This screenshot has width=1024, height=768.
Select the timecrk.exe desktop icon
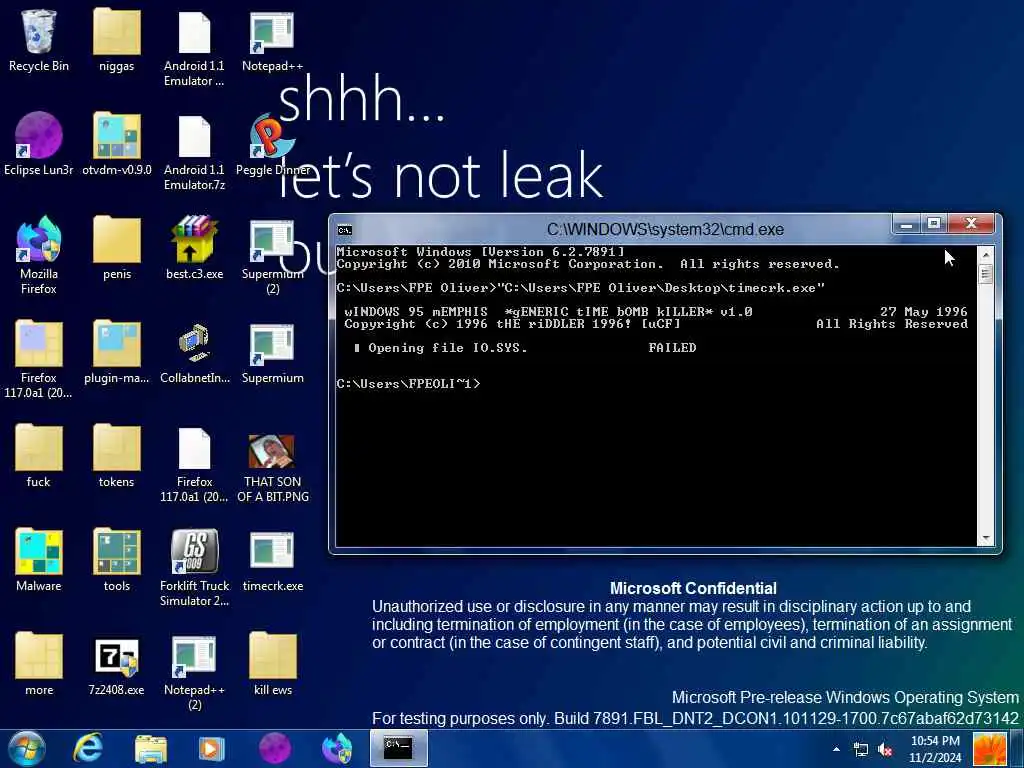tap(272, 560)
